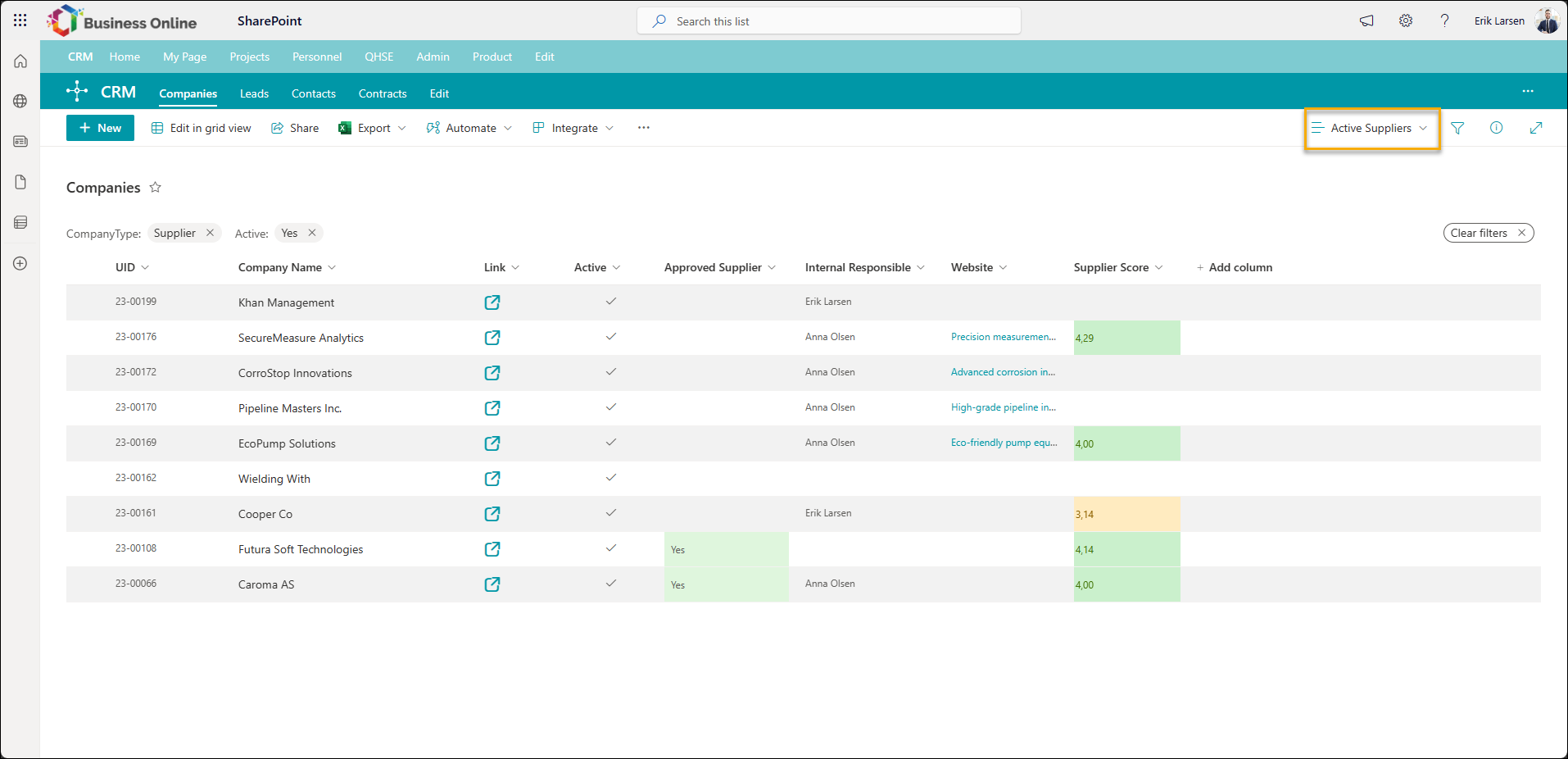The width and height of the screenshot is (1568, 759).
Task: Open the Active Suppliers view dropdown
Action: click(1370, 128)
